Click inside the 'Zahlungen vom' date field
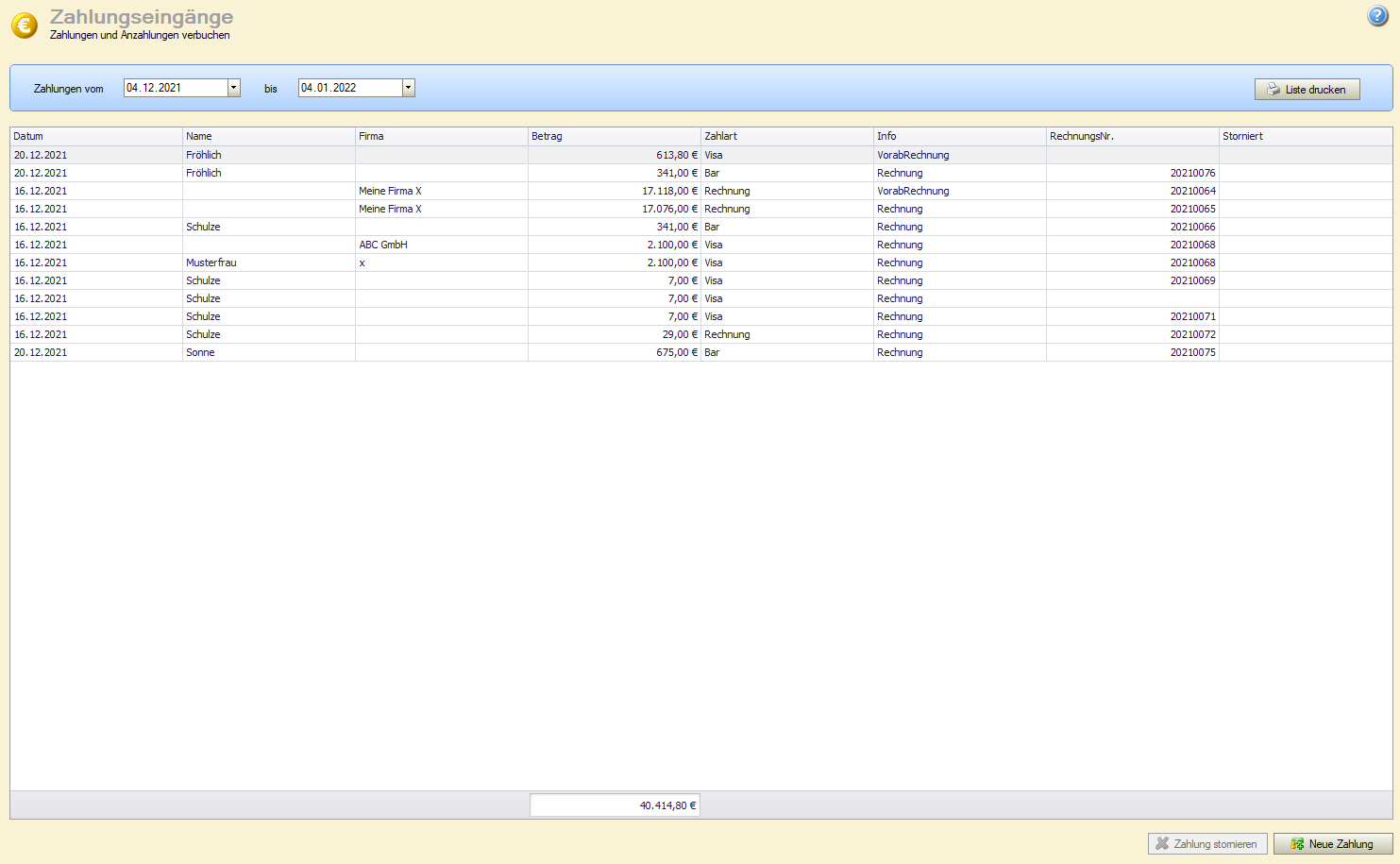Screen dimensions: 1400x864 (x=175, y=88)
